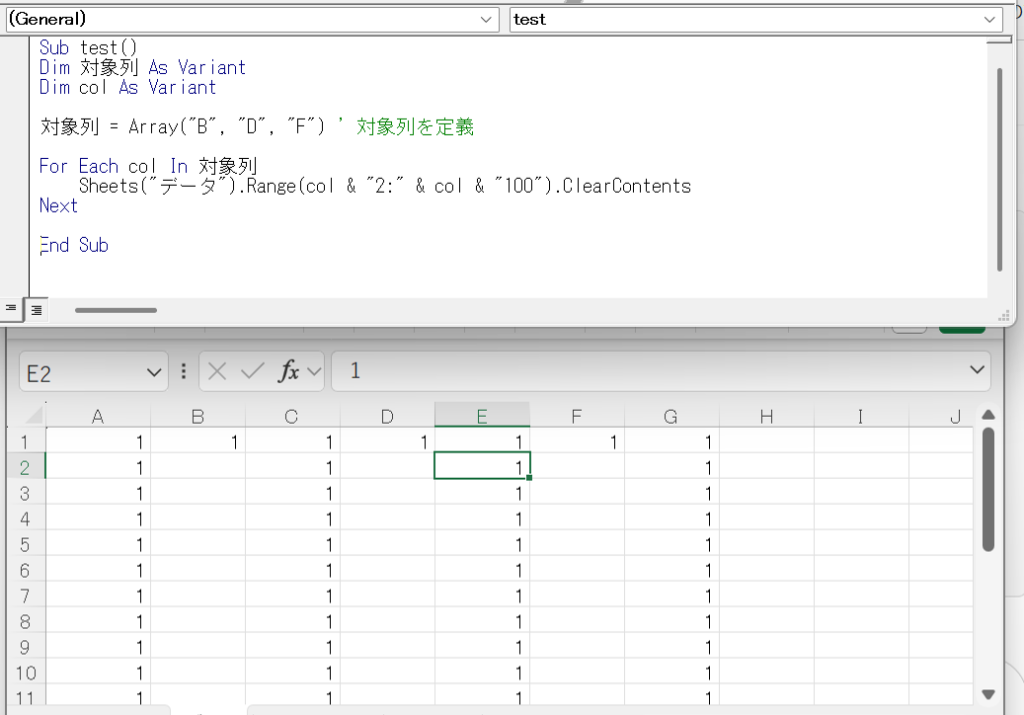The height and width of the screenshot is (715, 1024).
Task: Select row 3 header
Action: coord(25,493)
